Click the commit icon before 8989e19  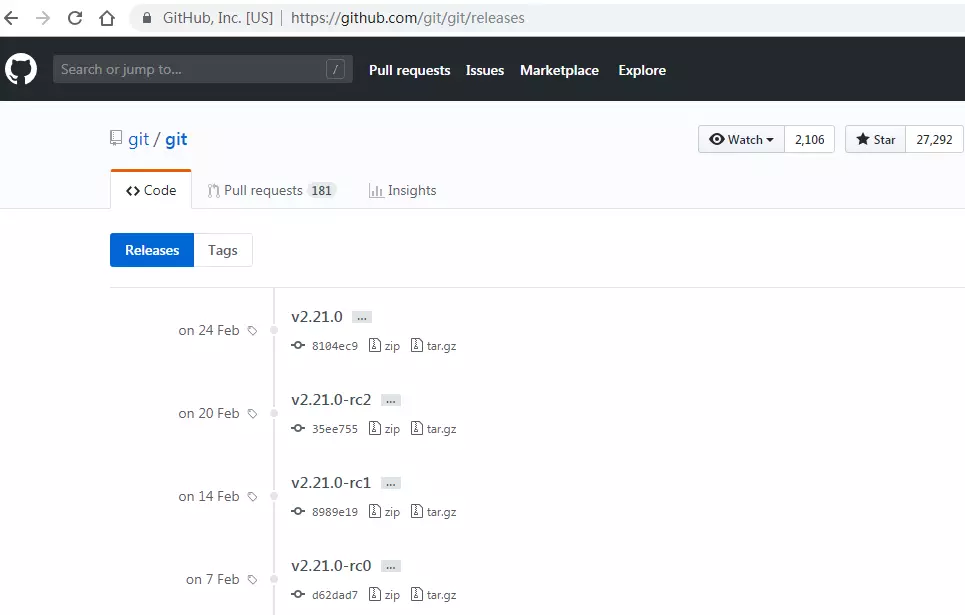coord(298,512)
